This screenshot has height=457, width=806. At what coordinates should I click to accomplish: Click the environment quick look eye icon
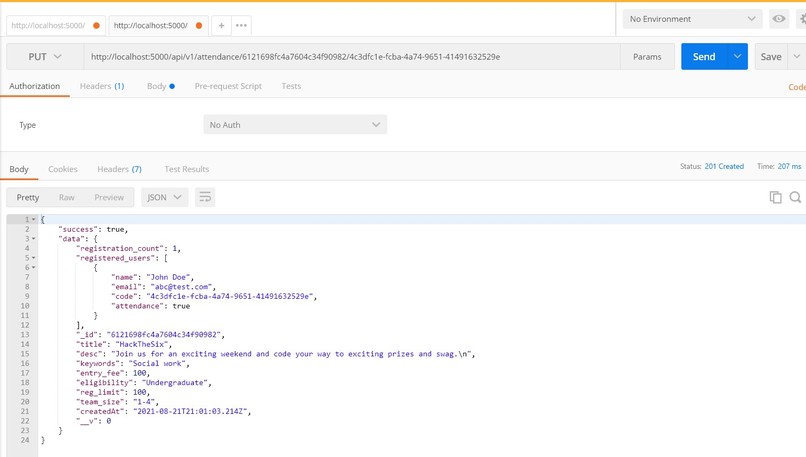click(x=779, y=19)
